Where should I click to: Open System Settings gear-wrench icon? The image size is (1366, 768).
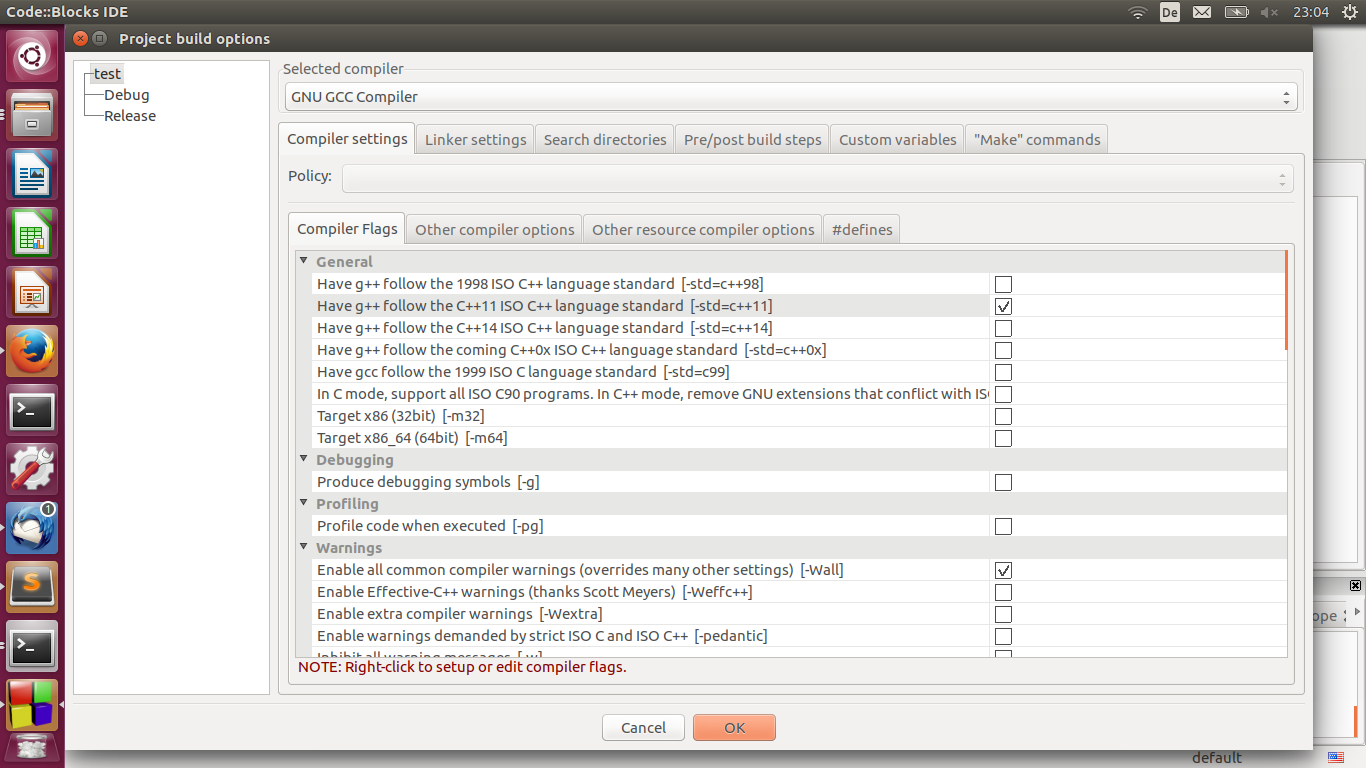click(x=33, y=468)
